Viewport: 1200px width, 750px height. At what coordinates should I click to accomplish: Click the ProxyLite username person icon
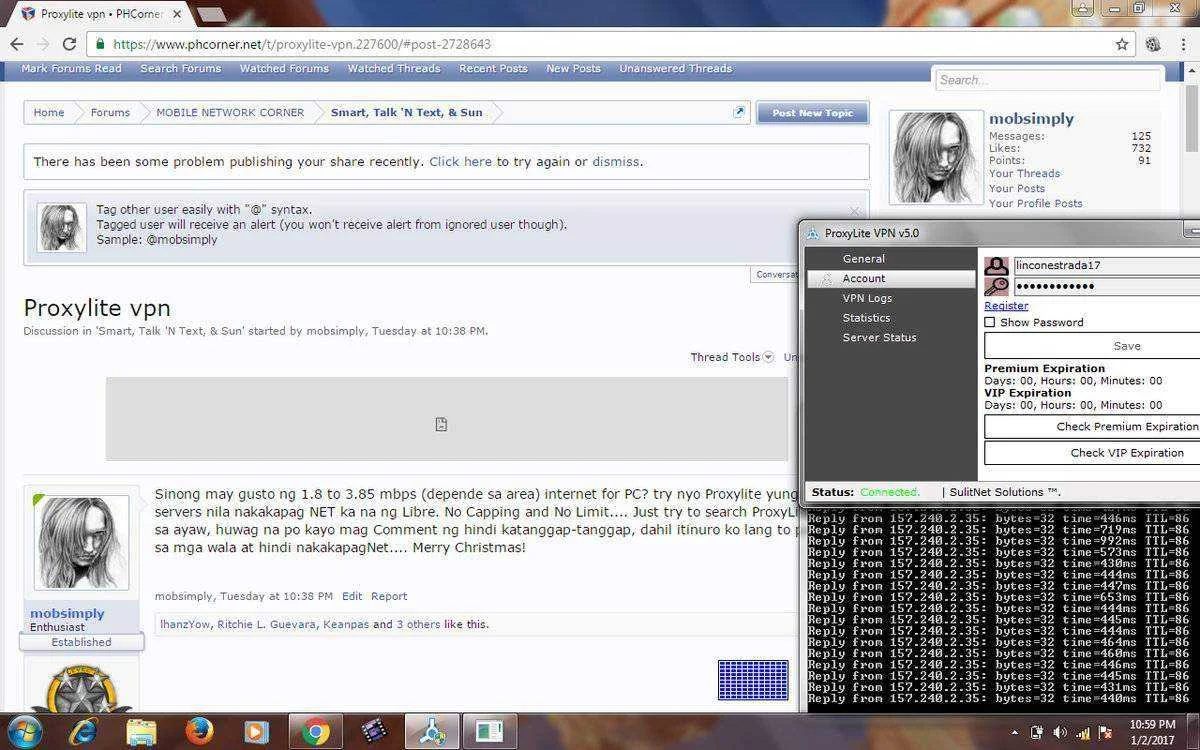(x=996, y=266)
